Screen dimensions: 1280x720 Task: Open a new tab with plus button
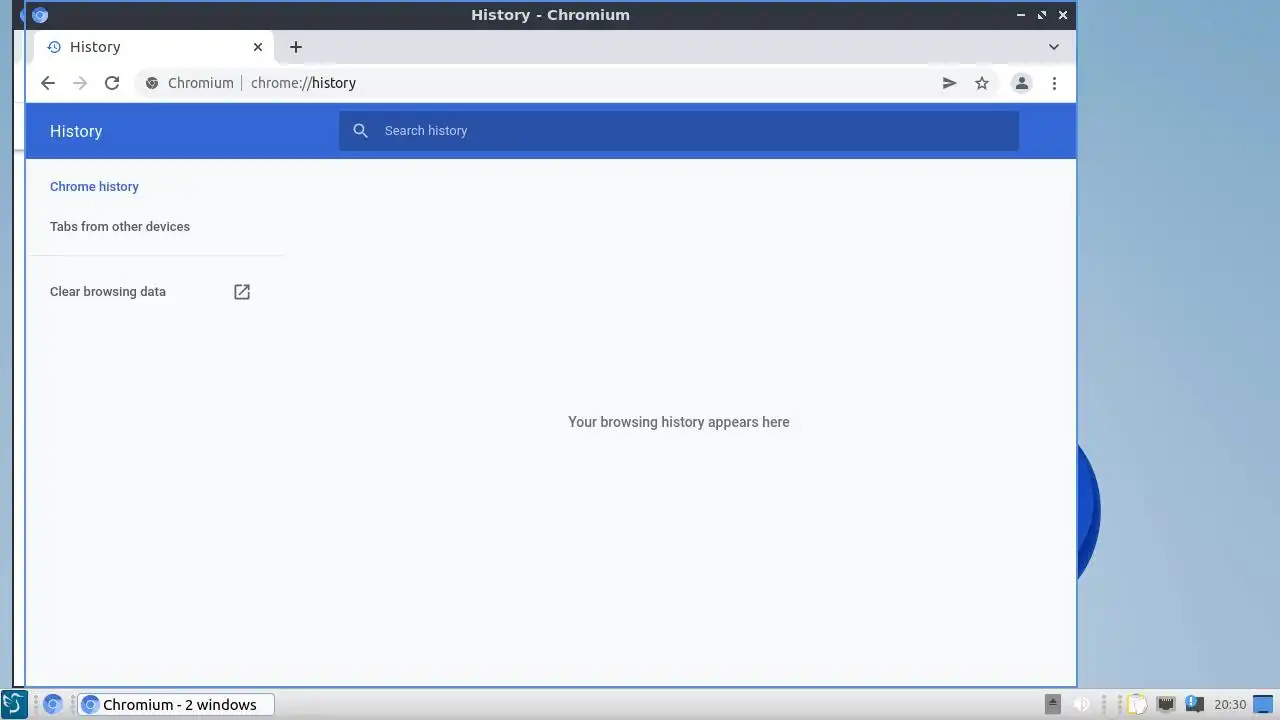(x=295, y=47)
